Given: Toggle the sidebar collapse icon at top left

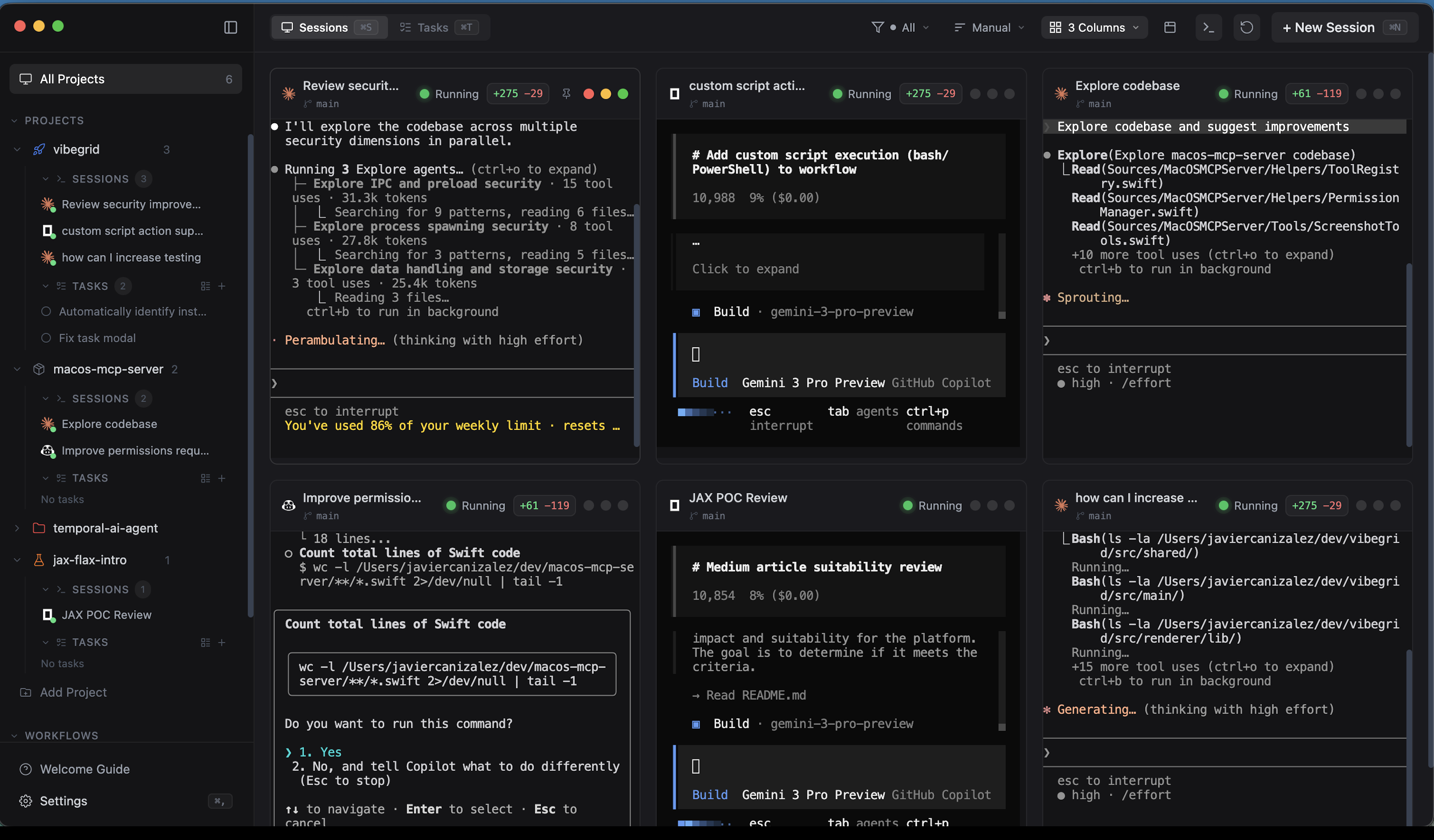Looking at the screenshot, I should tap(231, 27).
